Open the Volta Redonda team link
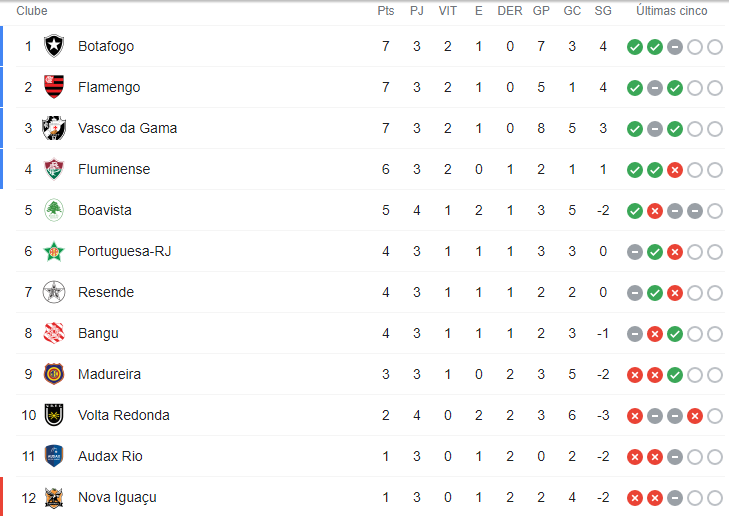 pyautogui.click(x=124, y=415)
